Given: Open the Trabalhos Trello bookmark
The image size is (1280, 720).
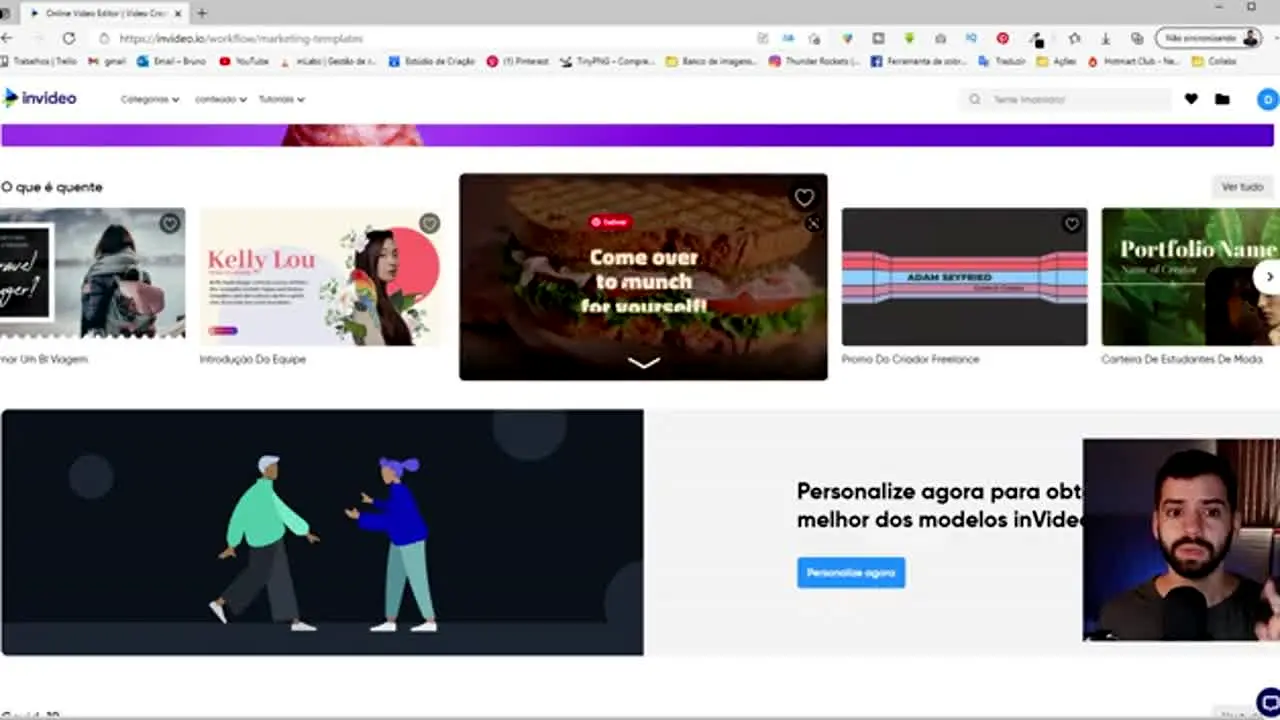Looking at the screenshot, I should (x=39, y=61).
